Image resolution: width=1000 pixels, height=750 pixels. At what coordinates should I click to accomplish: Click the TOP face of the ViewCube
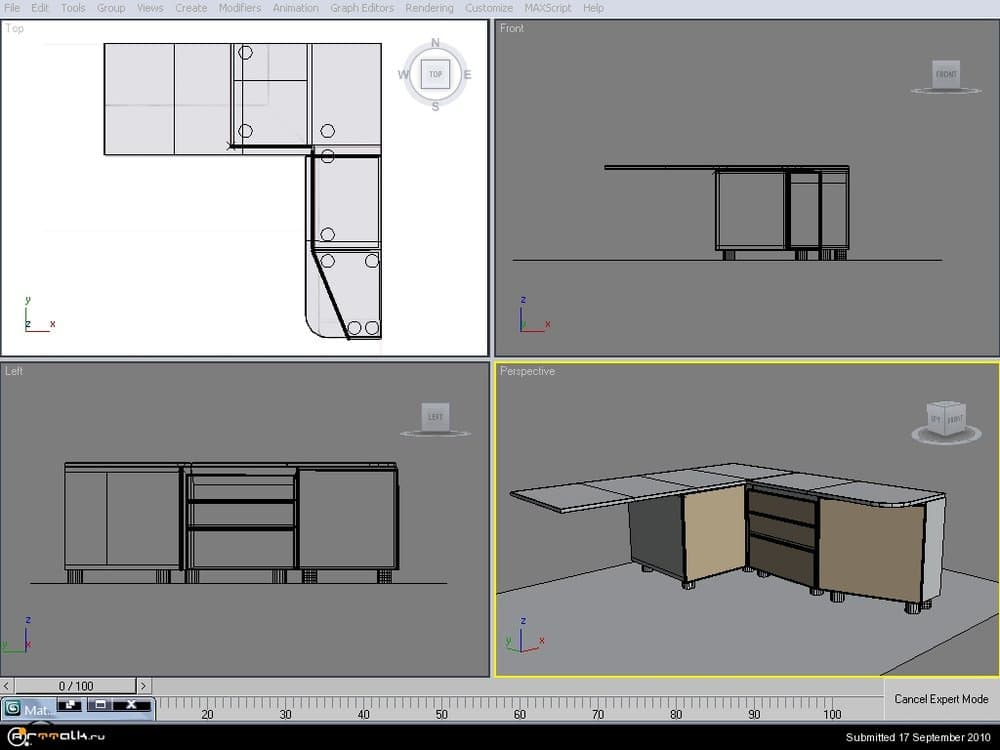435,74
